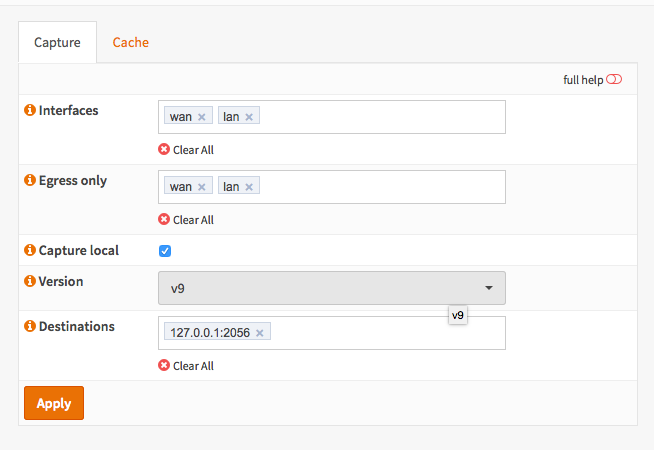Remove the lan tag from Interfaces
The width and height of the screenshot is (654, 450).
[249, 117]
